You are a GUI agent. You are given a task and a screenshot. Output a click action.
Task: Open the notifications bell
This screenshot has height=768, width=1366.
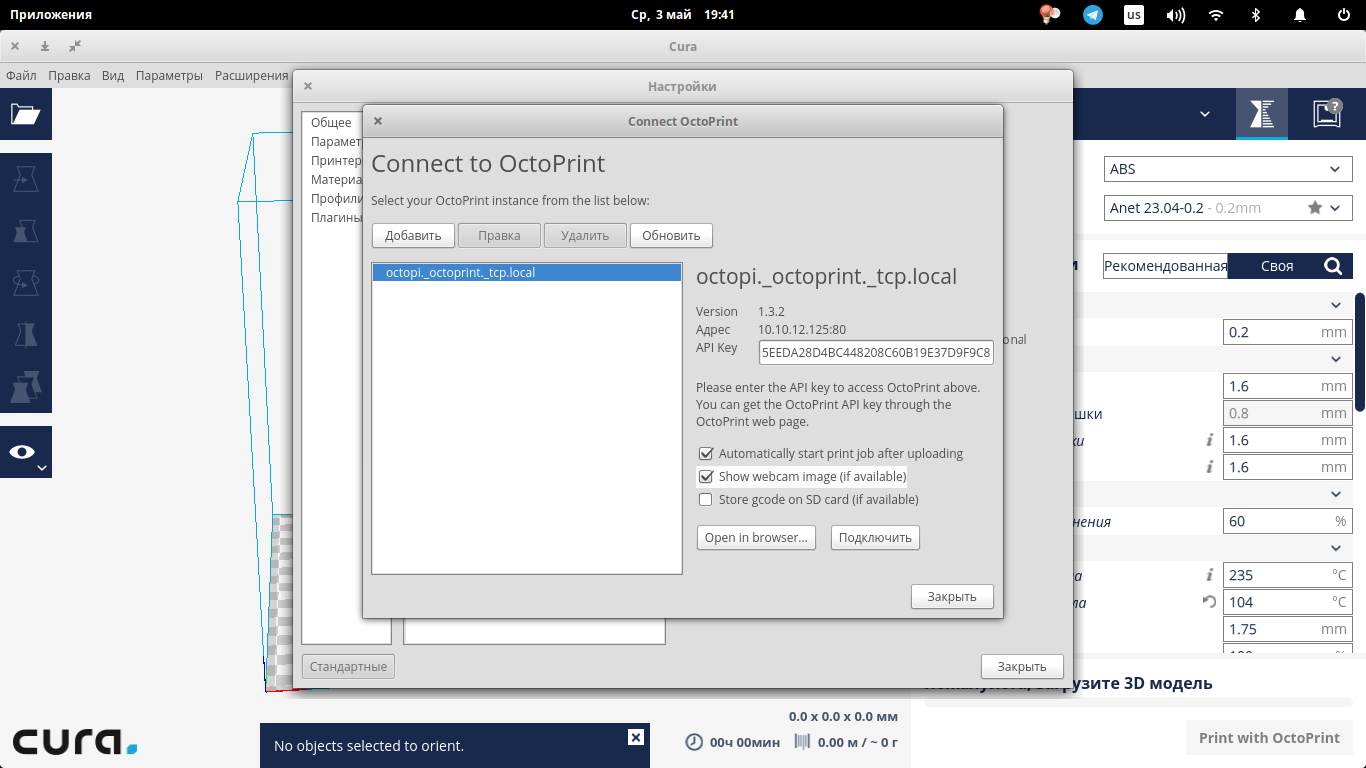point(1300,15)
